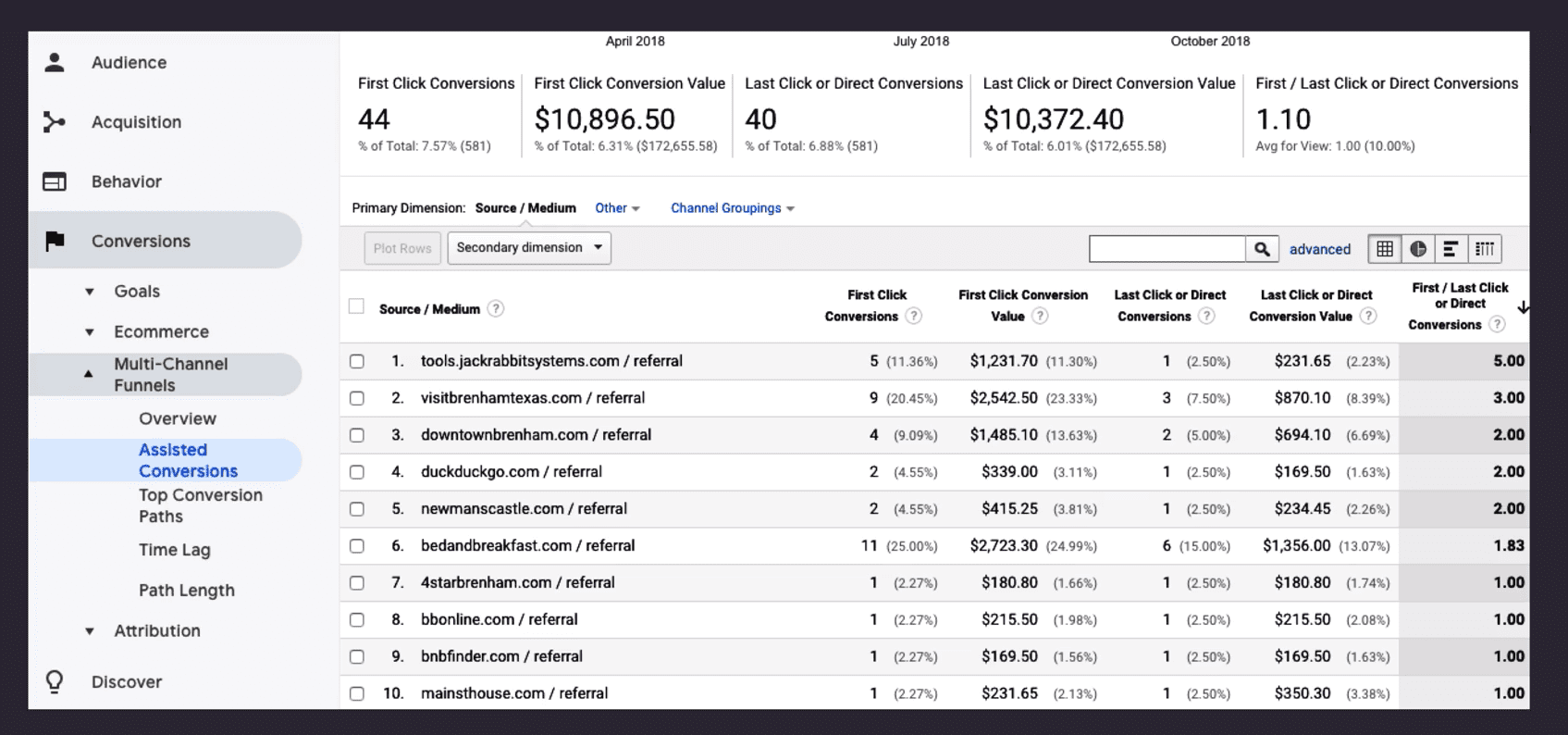Check the newmanscastle.com row checkbox

pos(357,510)
